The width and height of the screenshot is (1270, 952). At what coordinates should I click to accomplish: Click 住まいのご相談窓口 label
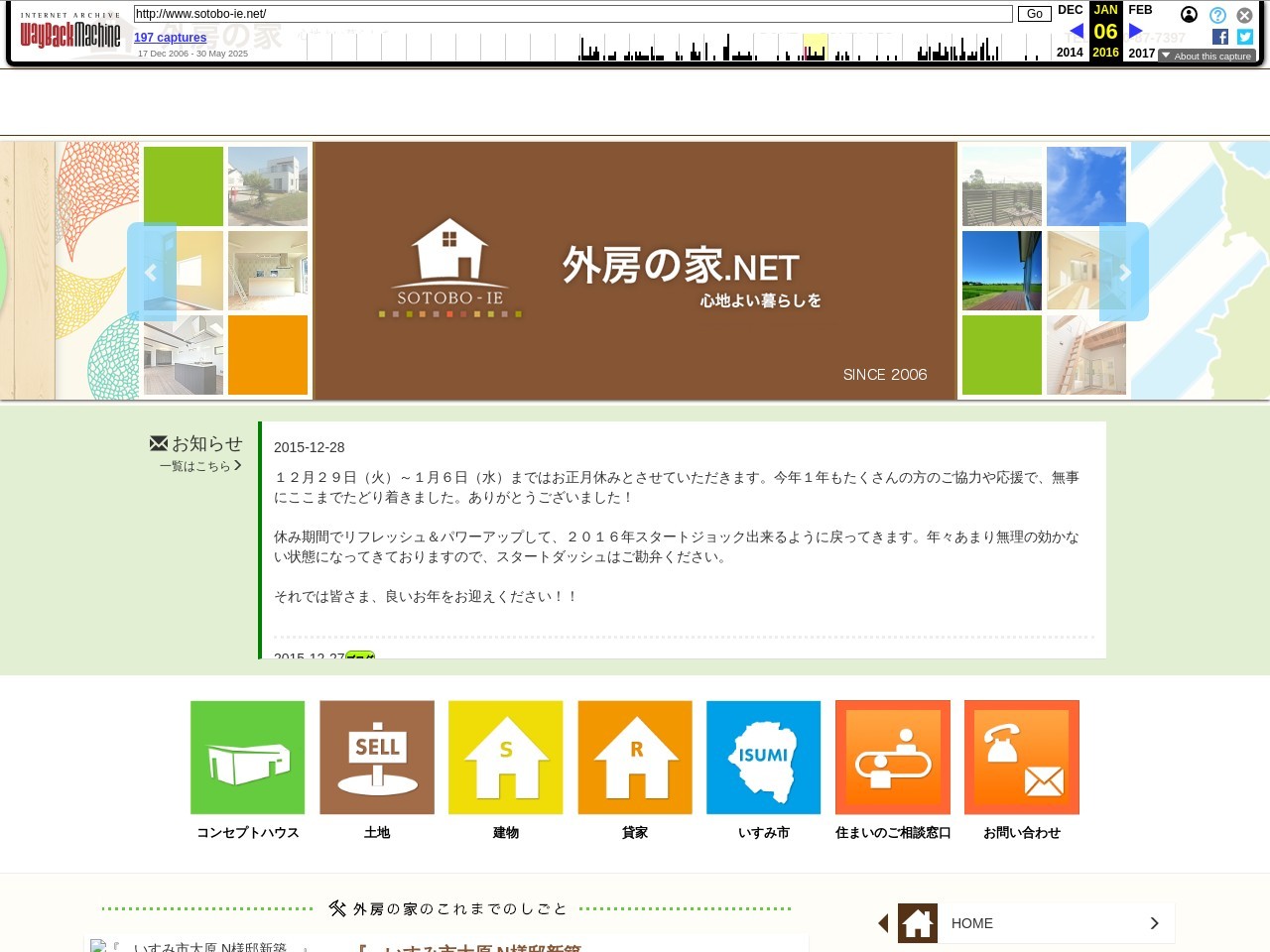click(893, 833)
